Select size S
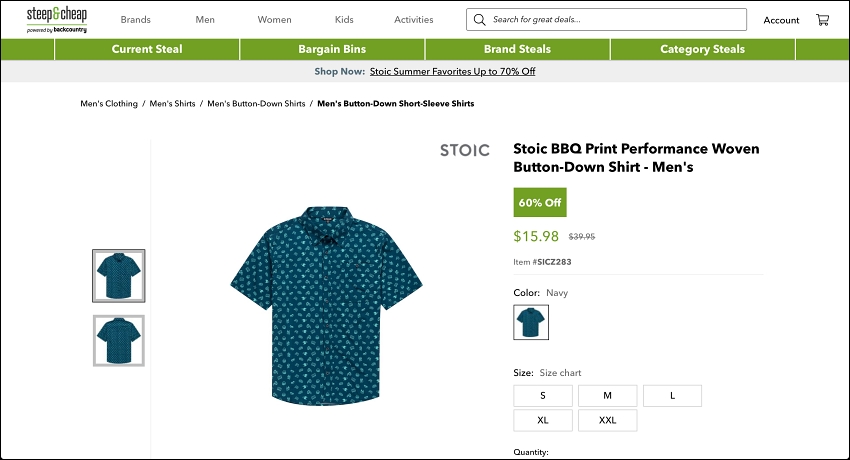The image size is (850, 460). (543, 396)
